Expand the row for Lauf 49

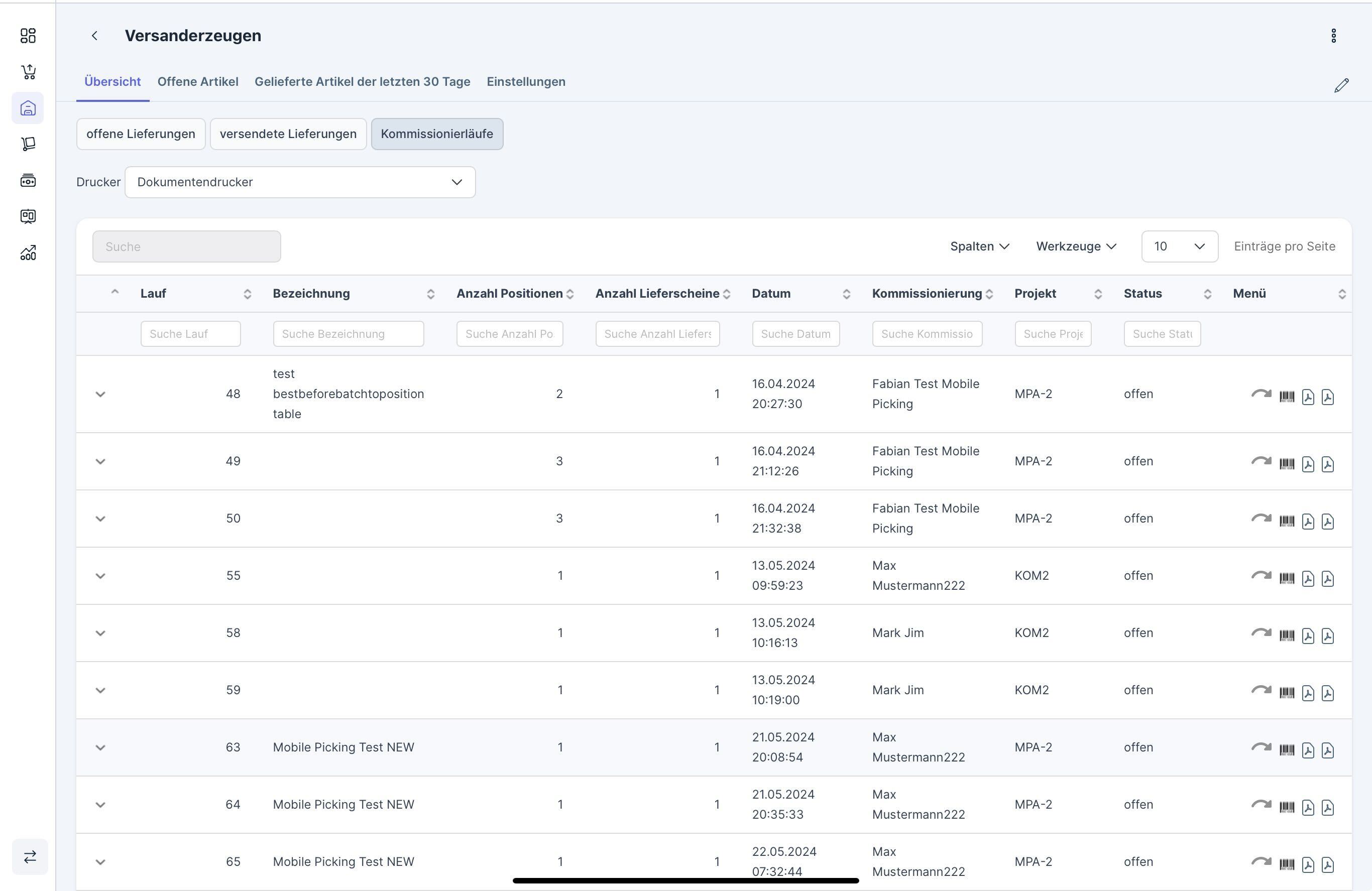point(100,462)
